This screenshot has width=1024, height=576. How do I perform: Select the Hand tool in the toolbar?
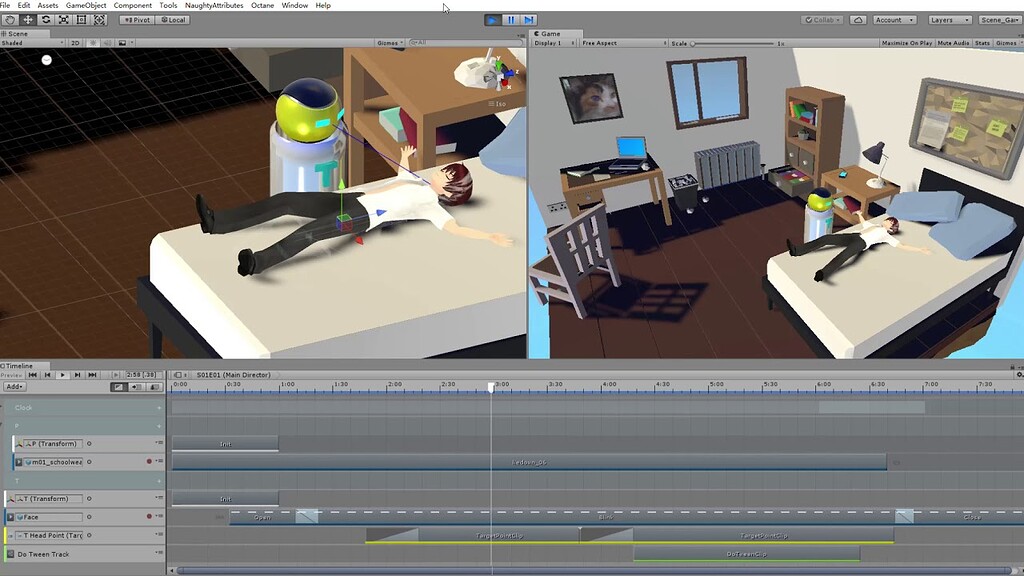point(11,19)
